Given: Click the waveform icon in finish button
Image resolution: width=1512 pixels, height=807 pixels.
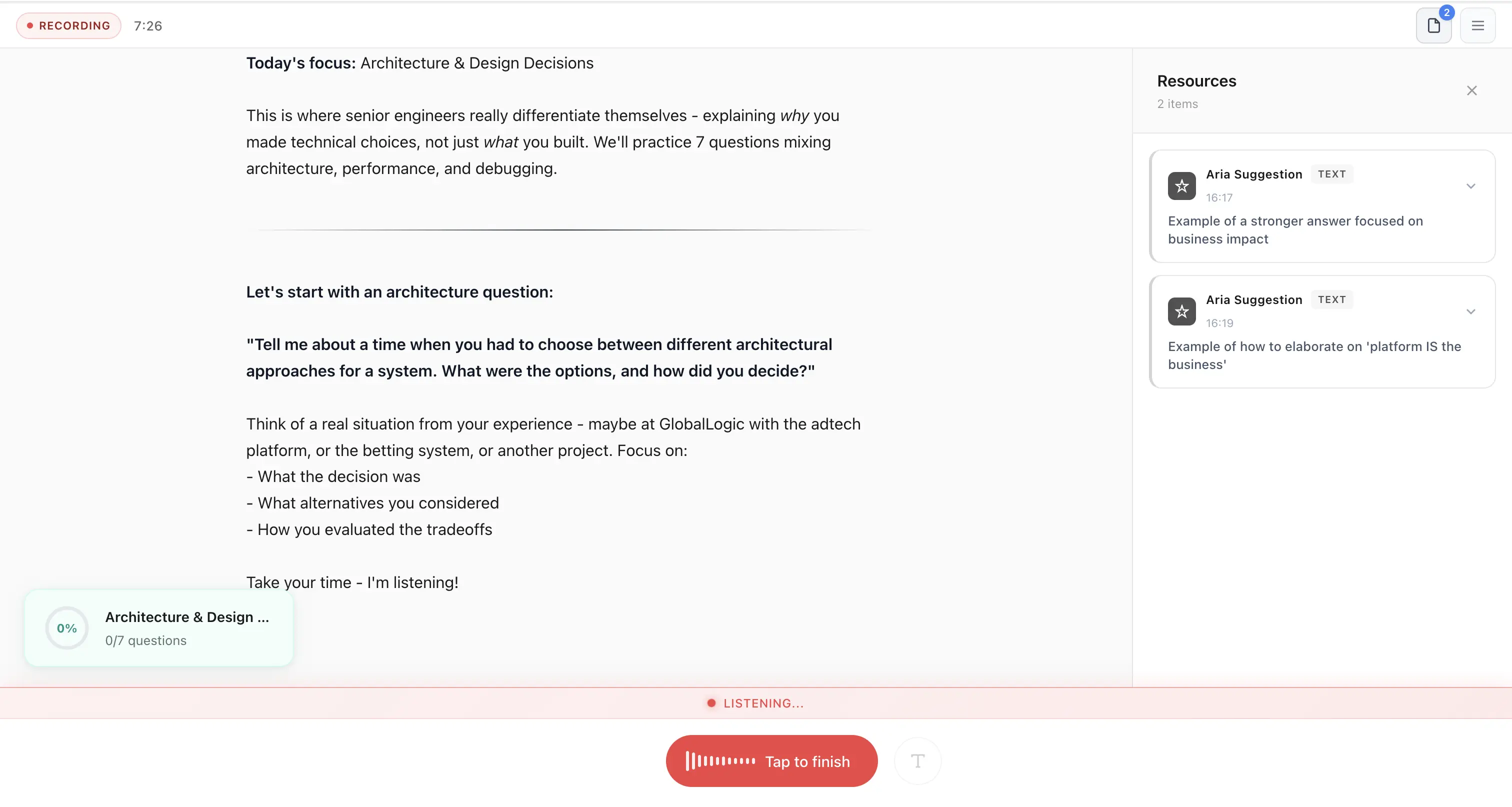Looking at the screenshot, I should tap(720, 761).
